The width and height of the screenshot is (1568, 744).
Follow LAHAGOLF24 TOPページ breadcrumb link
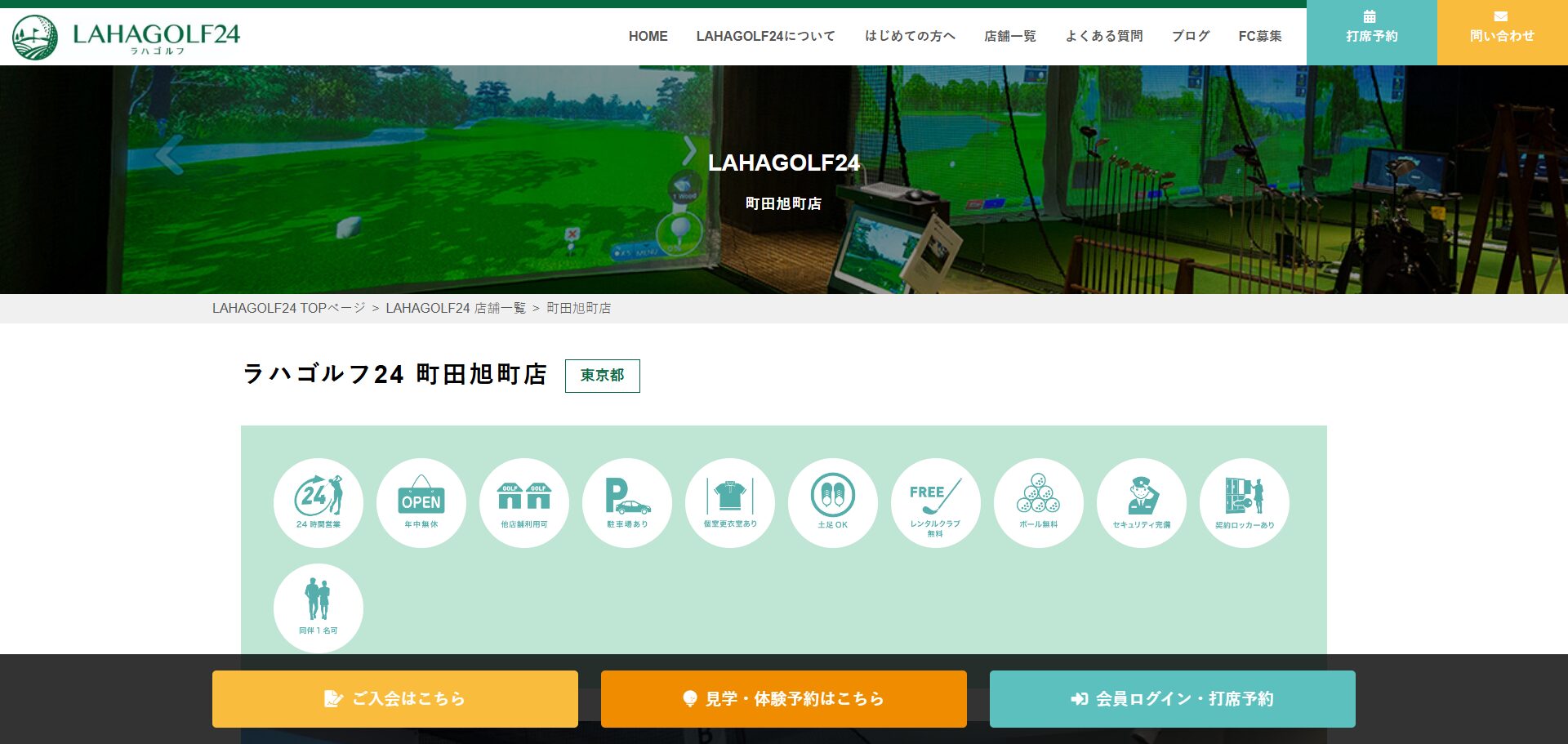pos(288,308)
